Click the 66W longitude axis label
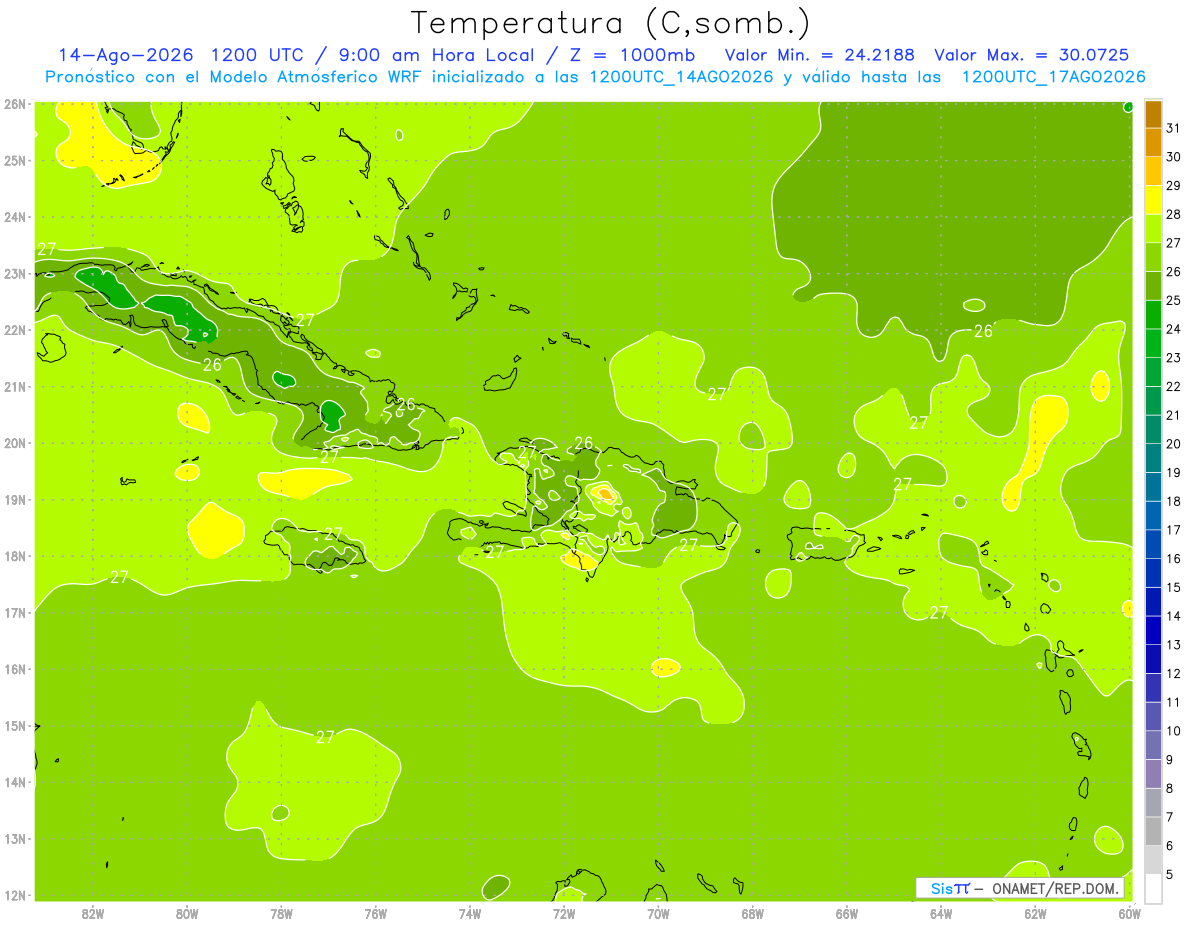The height and width of the screenshot is (927, 1200). click(847, 913)
